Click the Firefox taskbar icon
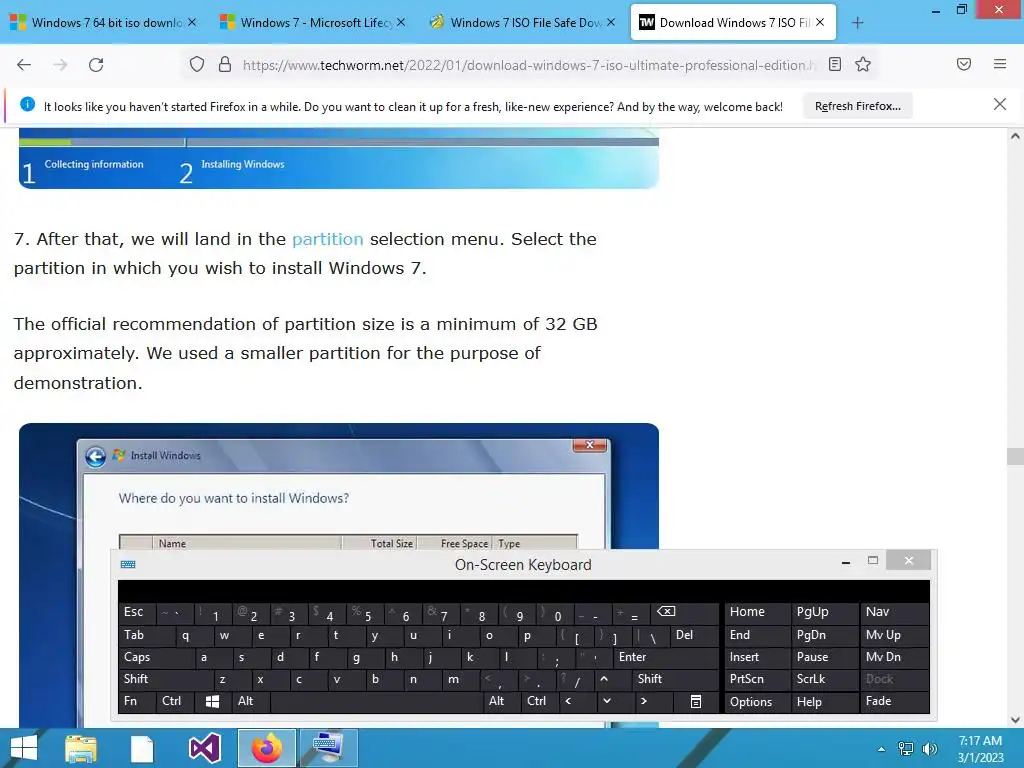The image size is (1024, 768). [x=266, y=748]
